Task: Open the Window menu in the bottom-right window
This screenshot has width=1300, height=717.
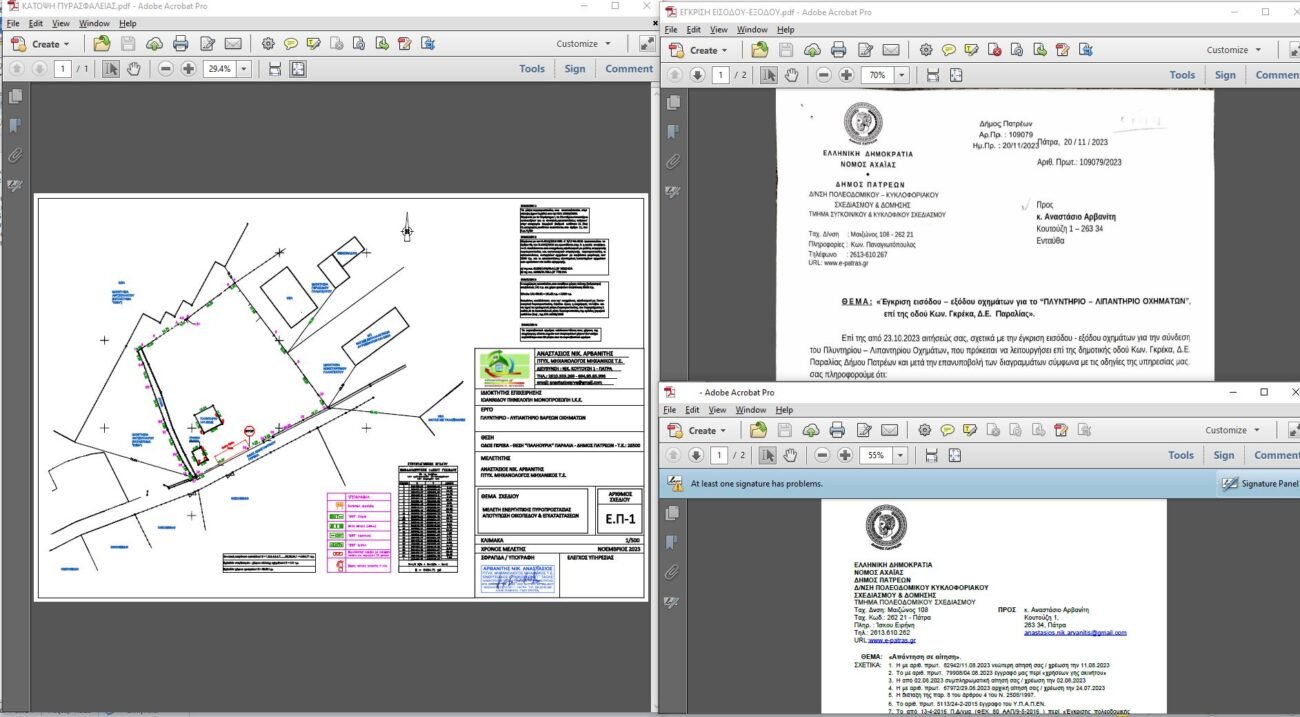Action: pyautogui.click(x=751, y=410)
